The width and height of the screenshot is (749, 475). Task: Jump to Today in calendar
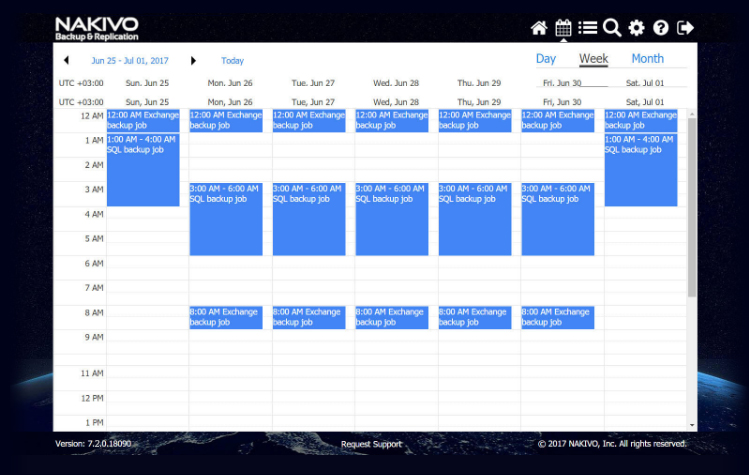pyautogui.click(x=232, y=61)
